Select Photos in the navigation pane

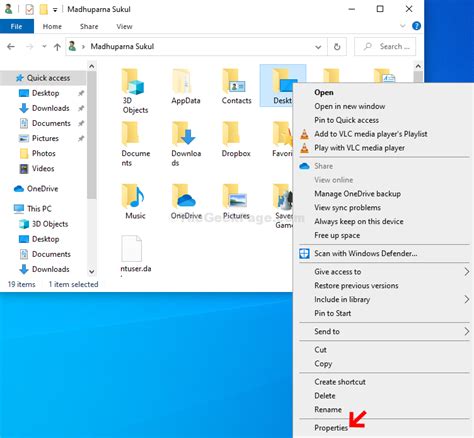click(x=44, y=153)
